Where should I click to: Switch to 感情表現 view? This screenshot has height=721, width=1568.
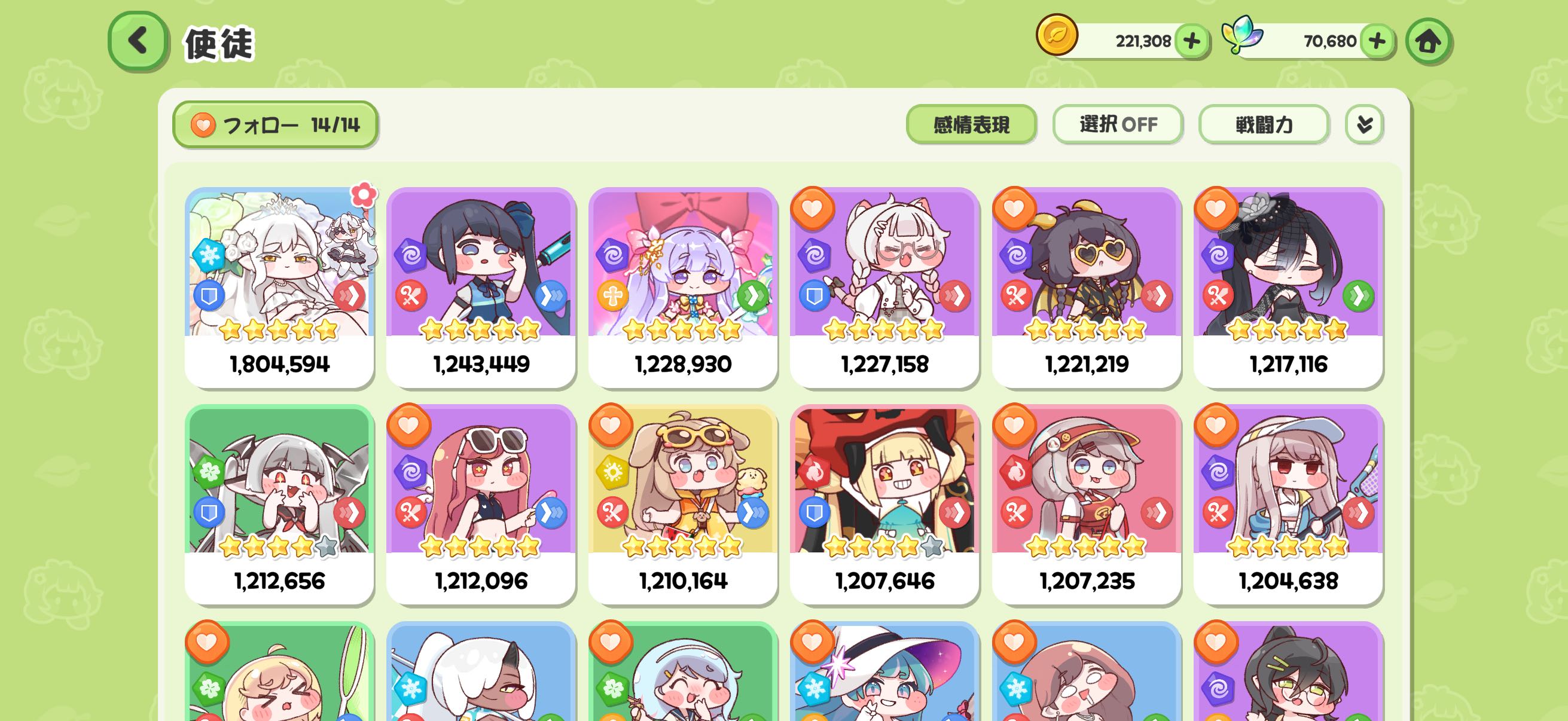pyautogui.click(x=971, y=124)
